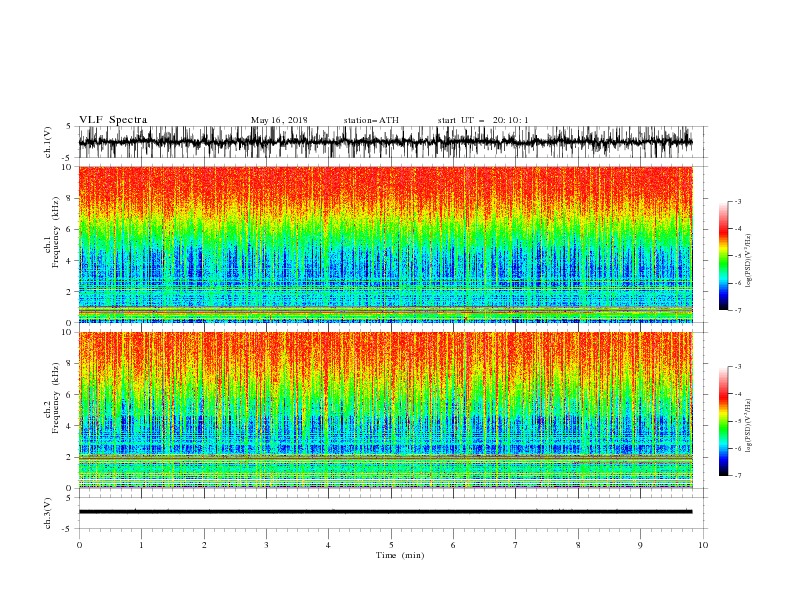Click the ch.1 spectrogram panel
The image size is (792, 612).
coord(385,244)
